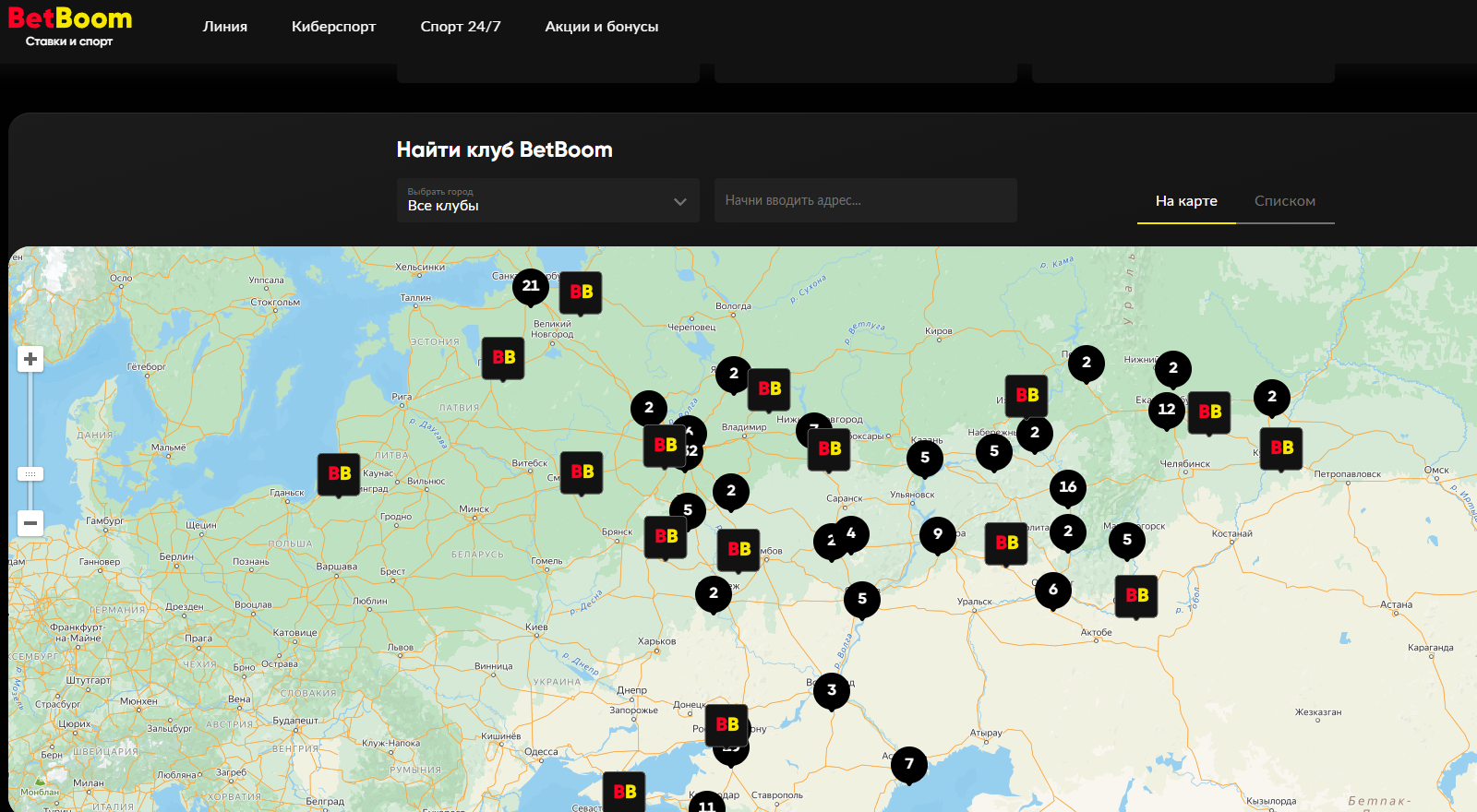Open the 16-club map cluster
This screenshot has width=1477, height=812.
click(1068, 487)
